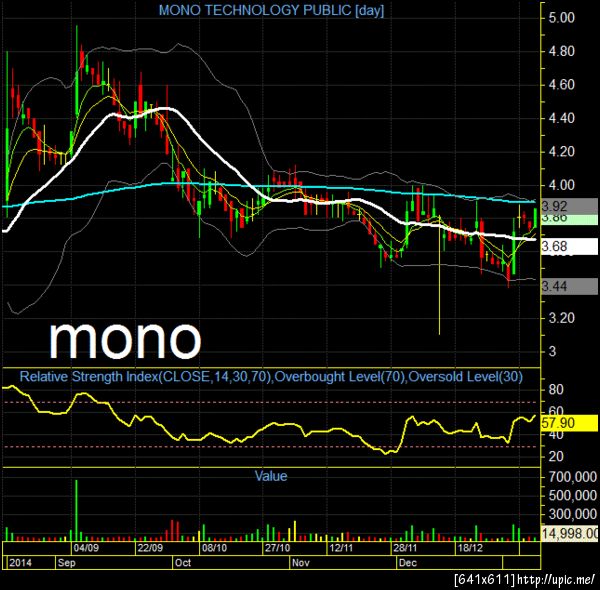Click the 4.40 price axis label
This screenshot has width=600, height=590.
pyautogui.click(x=561, y=118)
